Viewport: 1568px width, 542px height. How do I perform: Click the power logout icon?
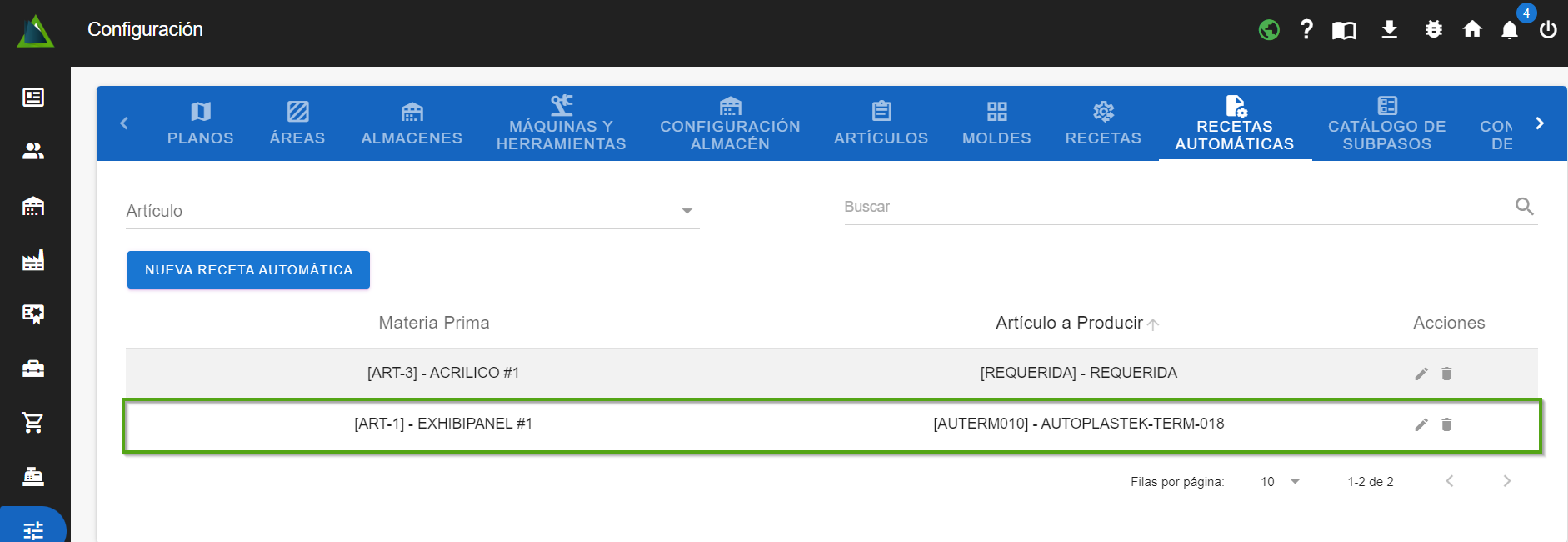(1547, 30)
